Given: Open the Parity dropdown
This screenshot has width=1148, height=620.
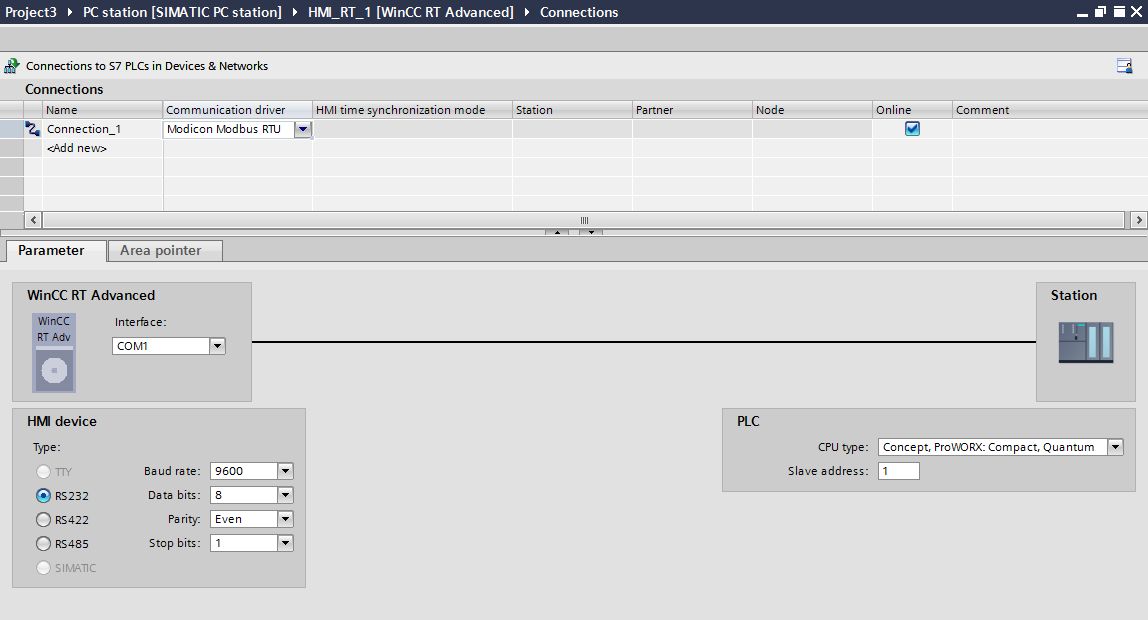Looking at the screenshot, I should 286,519.
